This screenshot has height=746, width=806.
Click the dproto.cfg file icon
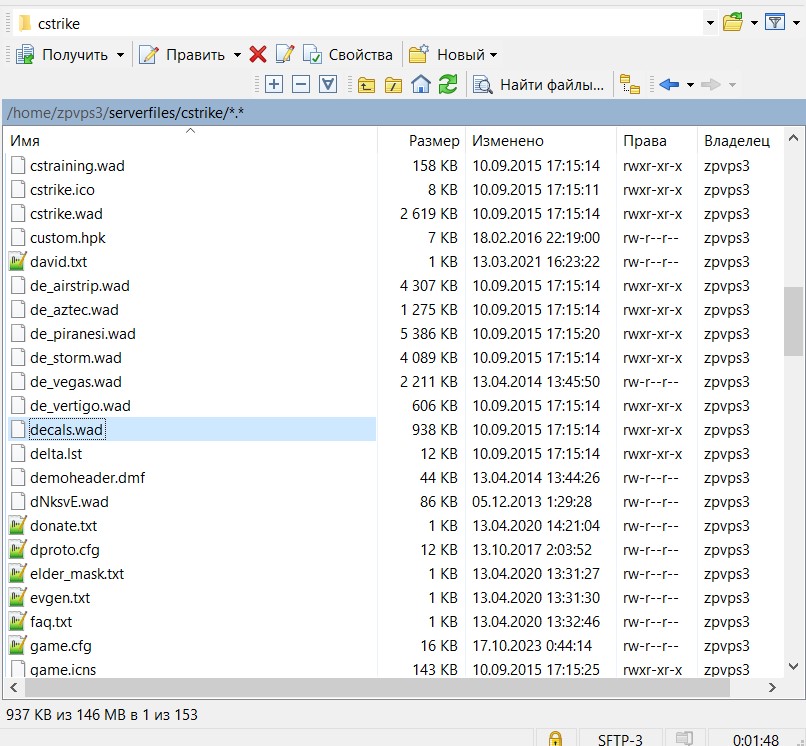click(17, 550)
